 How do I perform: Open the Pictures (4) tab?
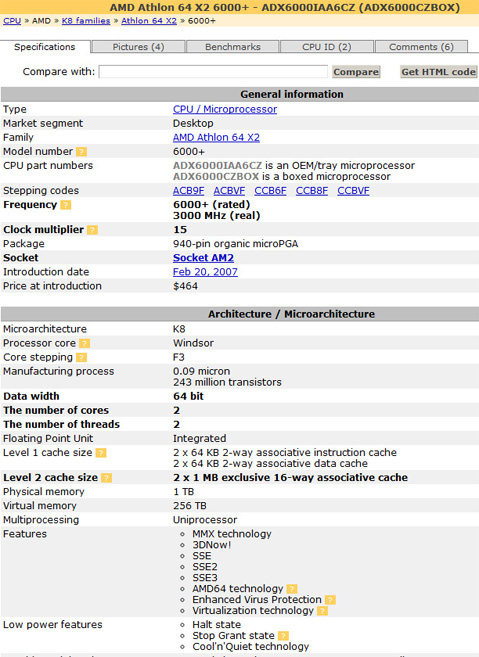pyautogui.click(x=138, y=47)
